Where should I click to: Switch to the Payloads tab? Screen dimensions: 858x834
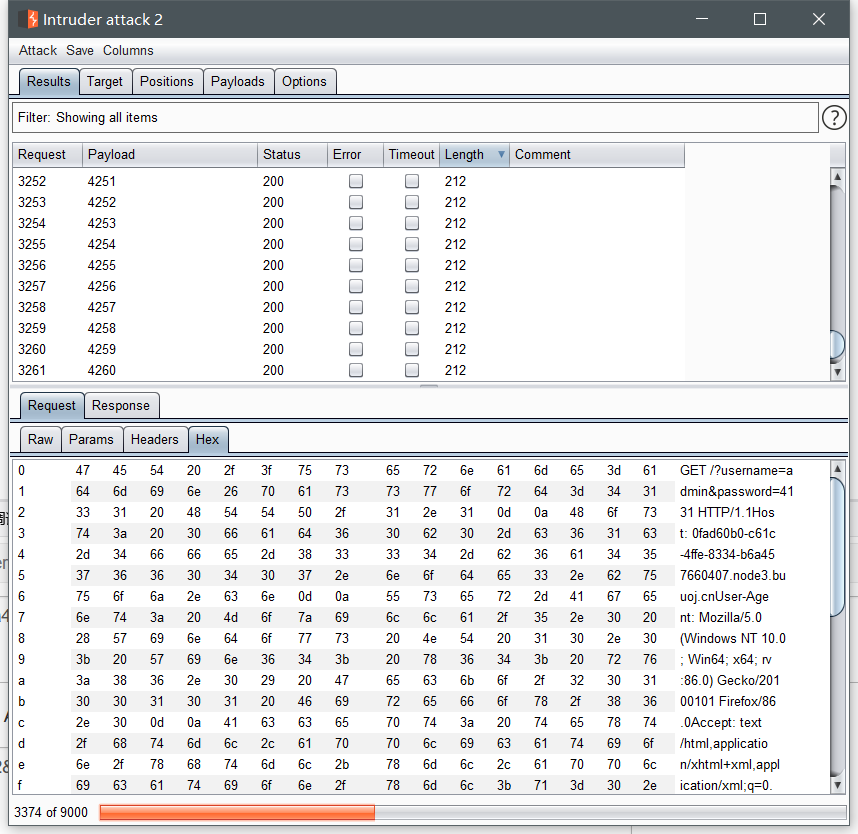click(237, 82)
